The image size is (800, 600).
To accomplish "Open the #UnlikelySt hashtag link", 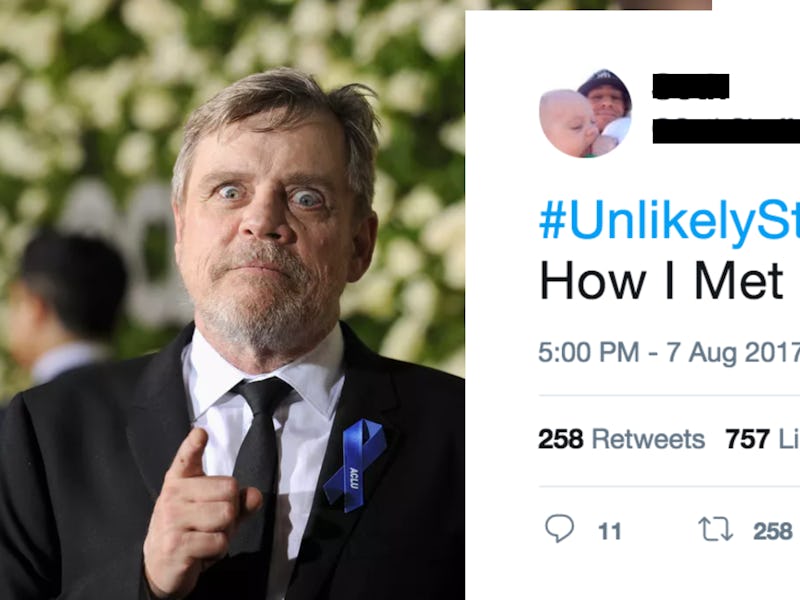I will pyautogui.click(x=668, y=223).
